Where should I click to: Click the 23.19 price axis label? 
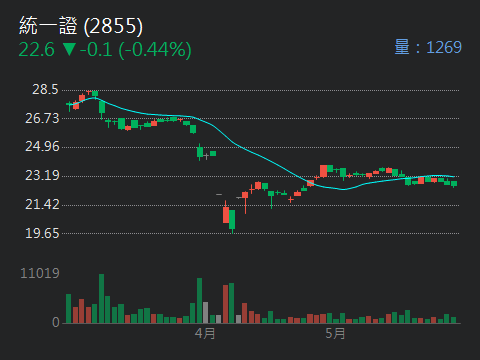point(42,176)
